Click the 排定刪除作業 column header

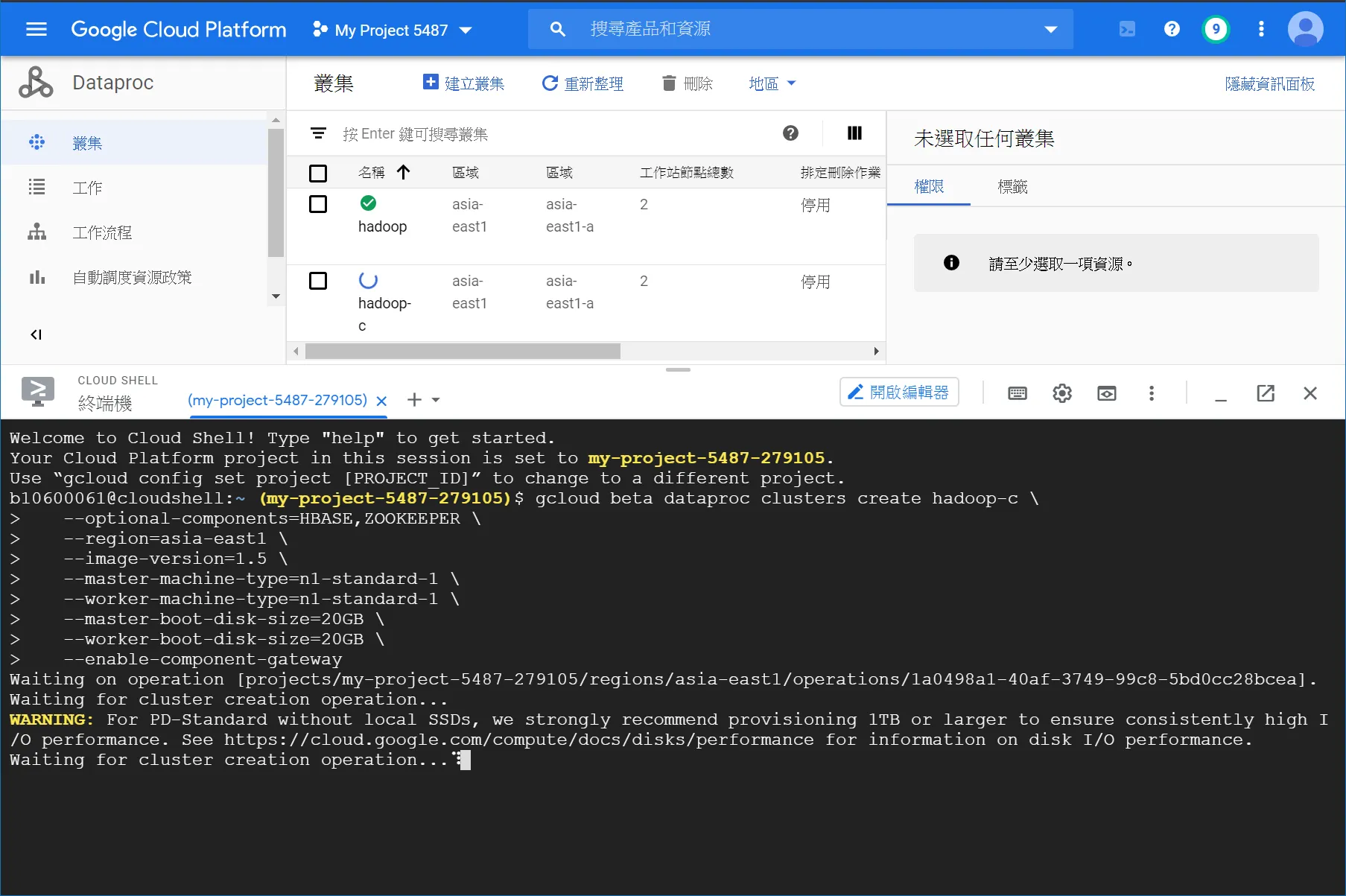tap(840, 172)
